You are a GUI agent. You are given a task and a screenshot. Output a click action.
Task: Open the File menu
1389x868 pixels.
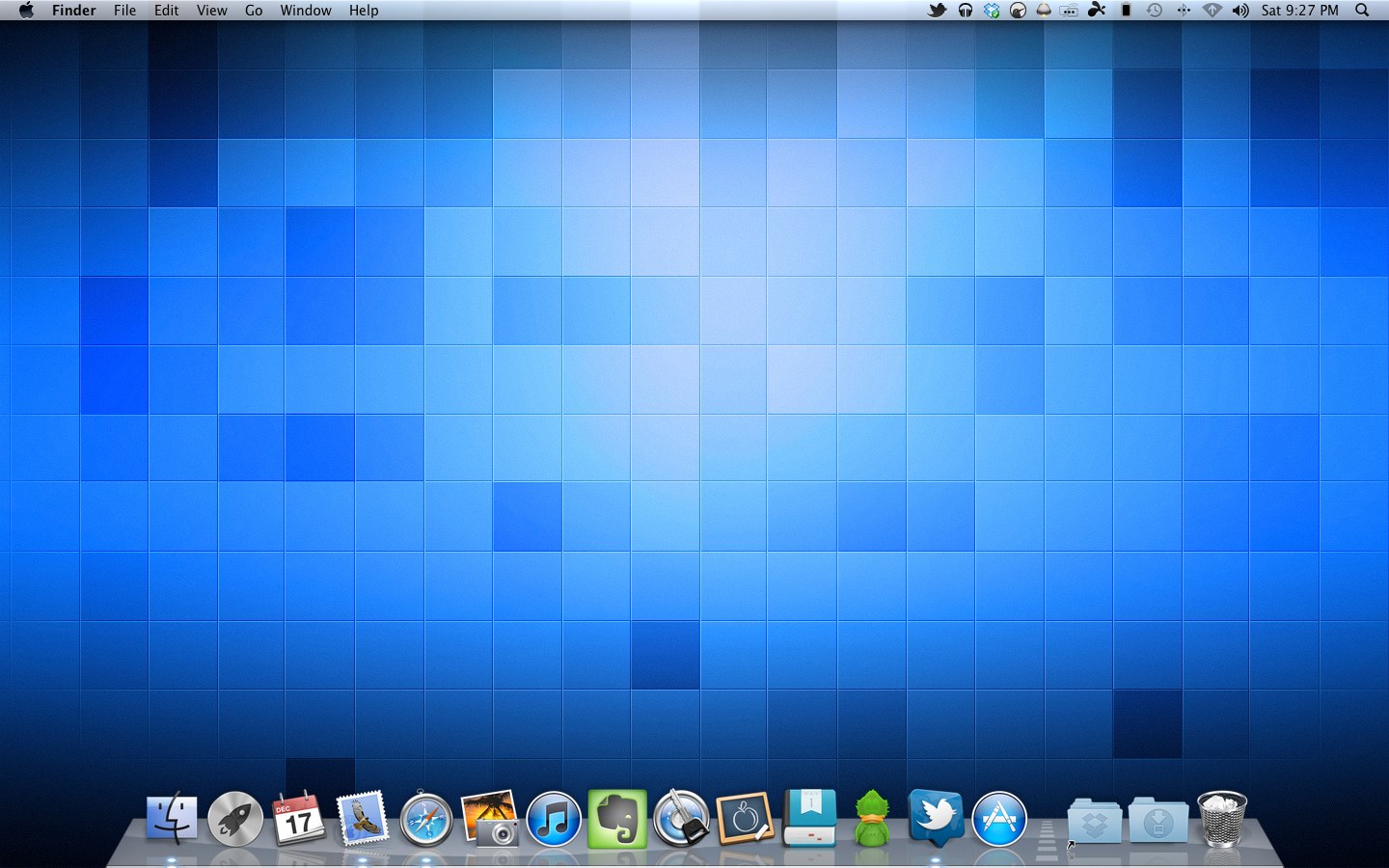[x=124, y=10]
